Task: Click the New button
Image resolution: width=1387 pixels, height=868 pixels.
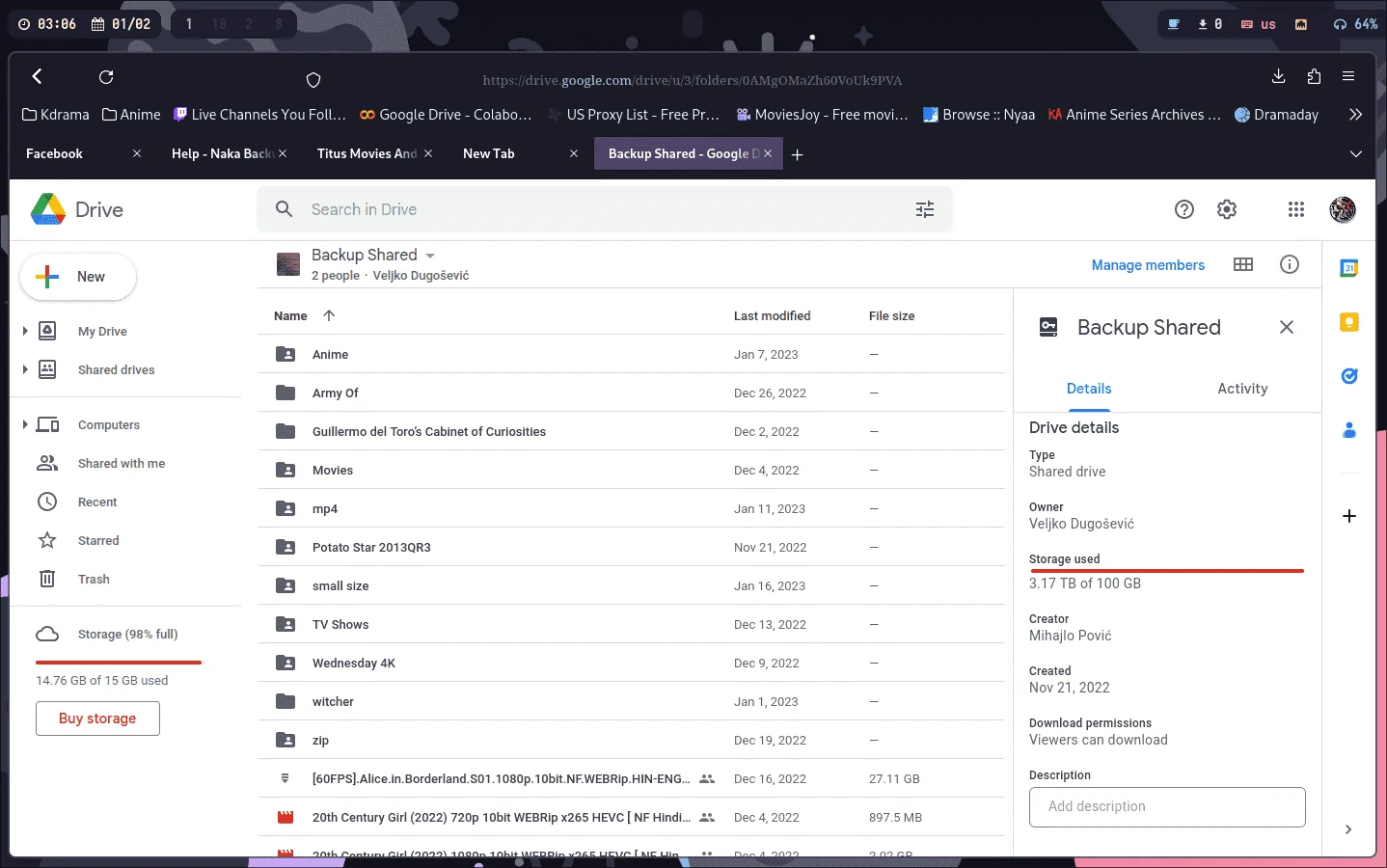Action: (x=78, y=277)
